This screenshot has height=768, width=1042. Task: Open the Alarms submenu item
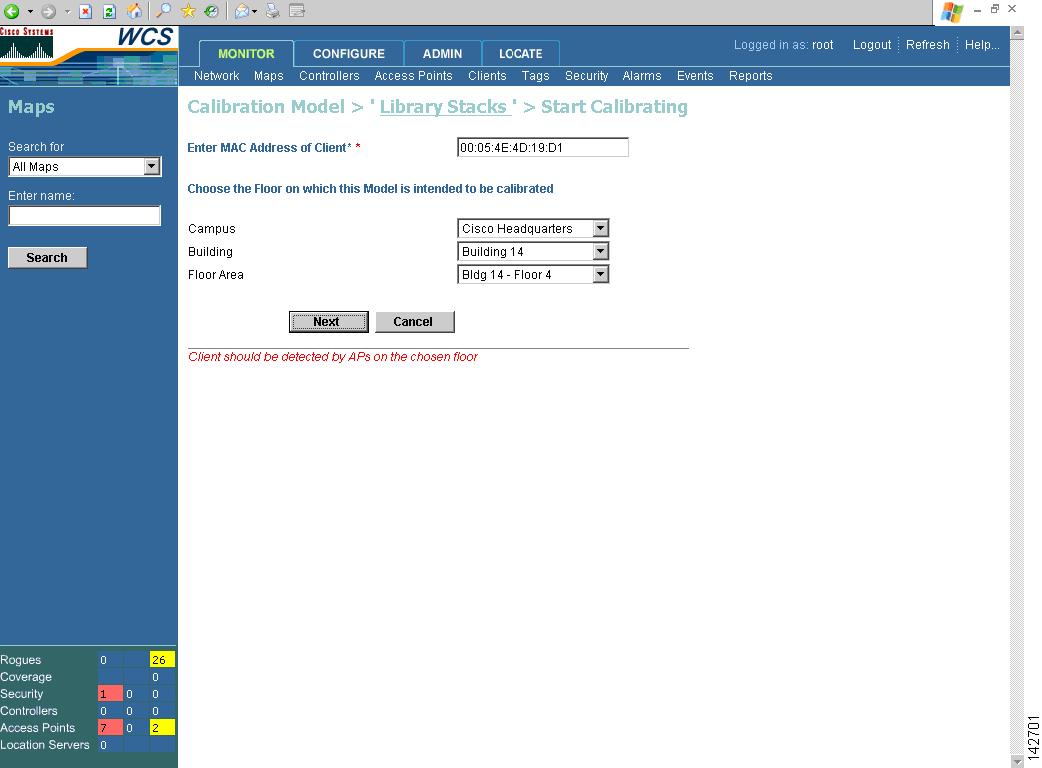pyautogui.click(x=642, y=76)
